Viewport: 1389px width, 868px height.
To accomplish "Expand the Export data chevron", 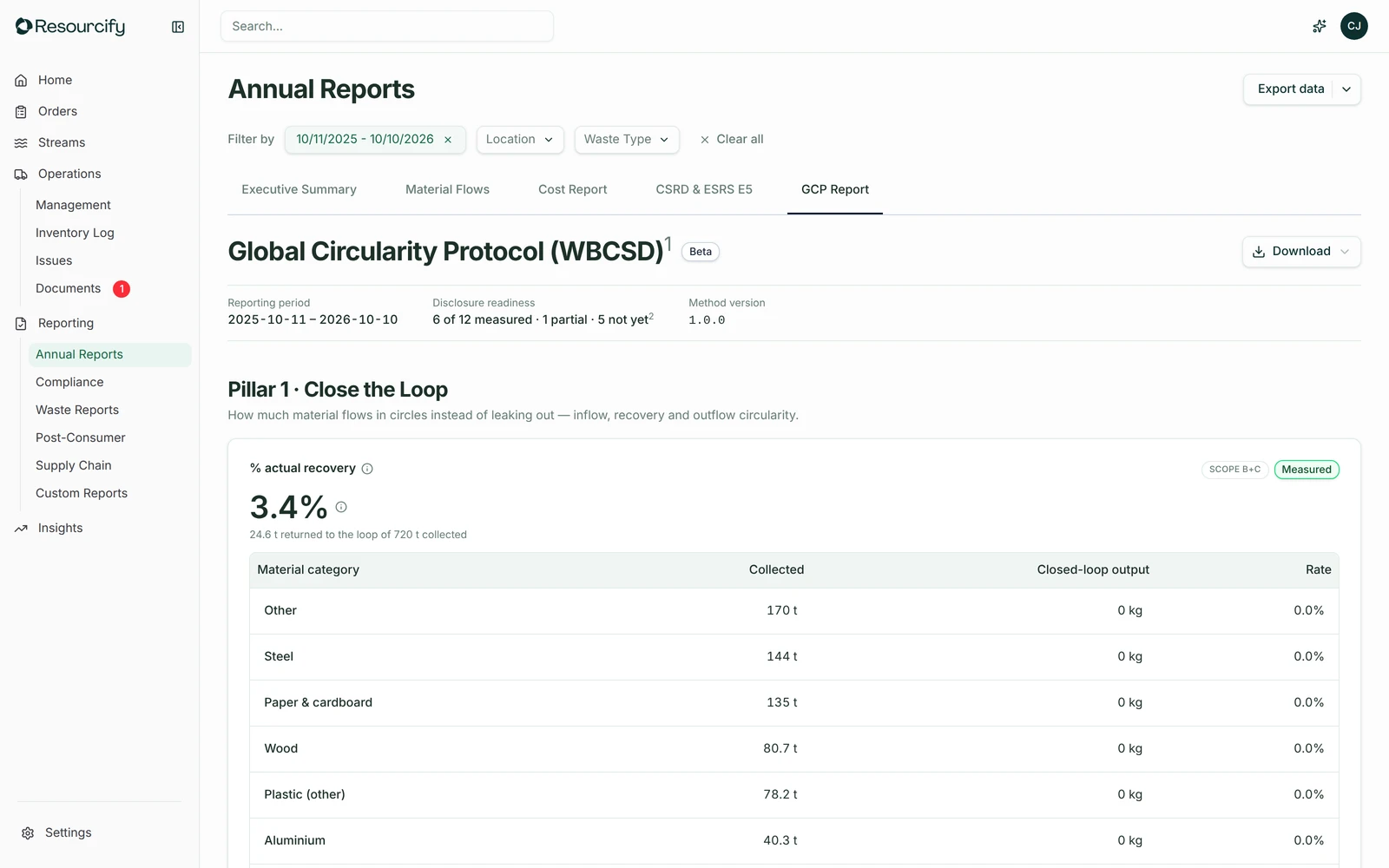I will click(x=1346, y=89).
